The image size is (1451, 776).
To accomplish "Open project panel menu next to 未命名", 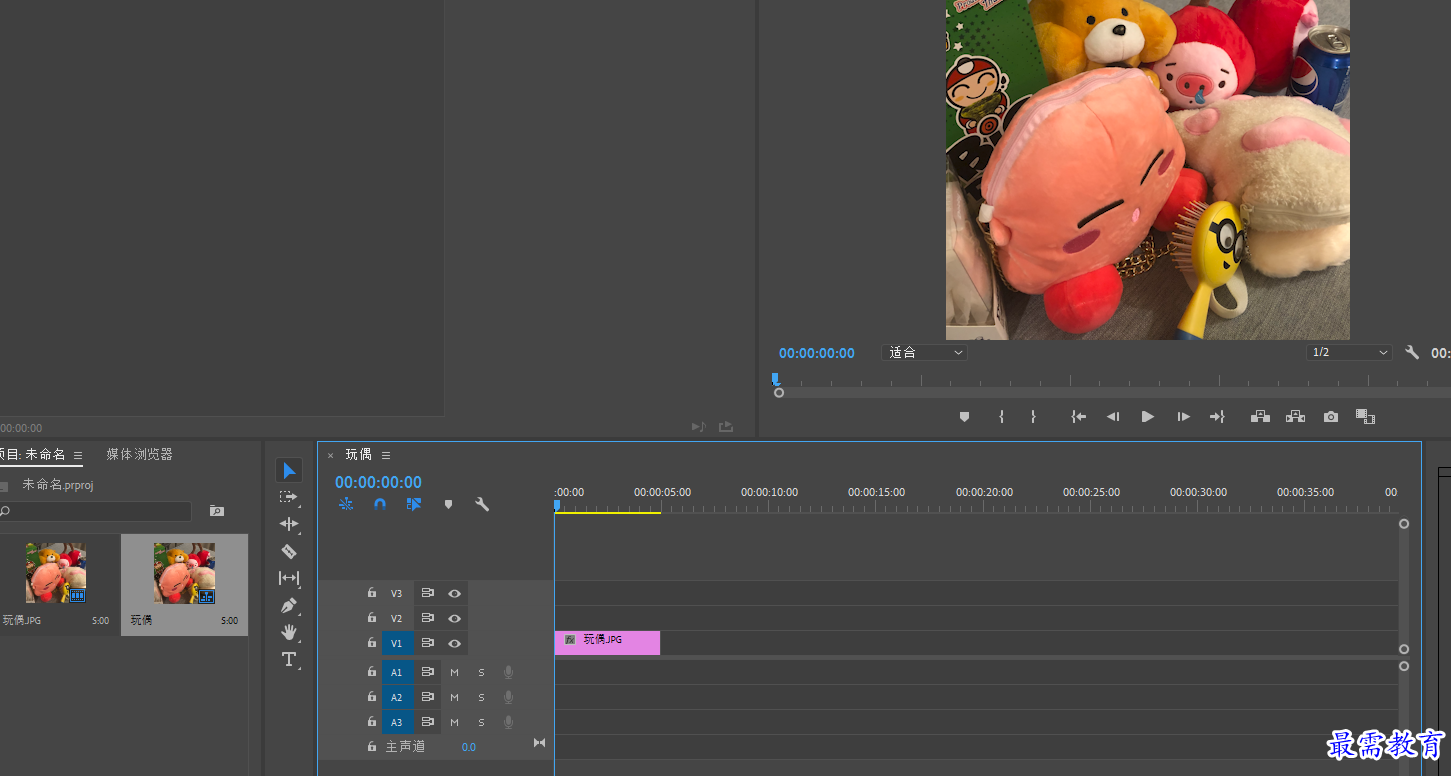I will coord(78,455).
